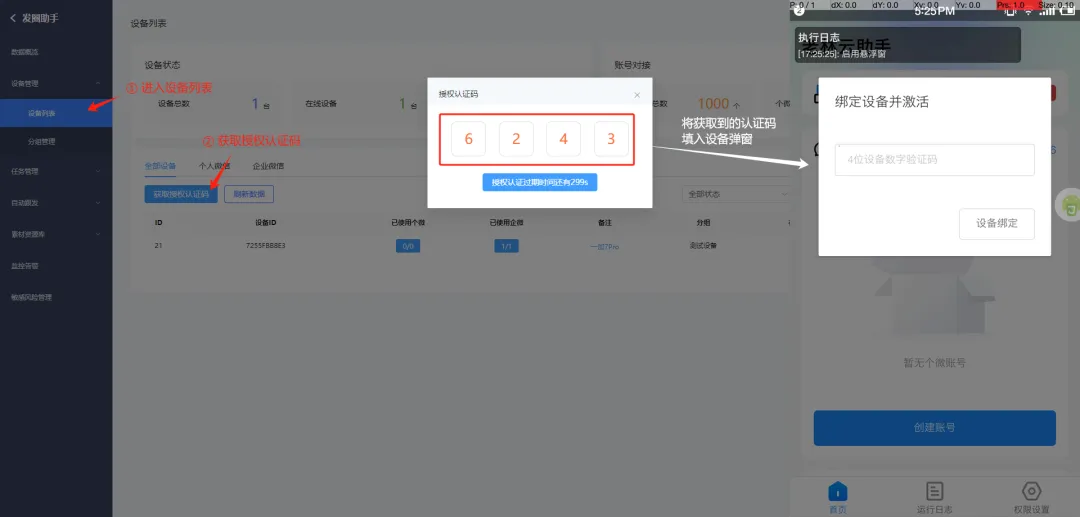Click the 设备ID column header
Screen dimensions: 1080x517
[265, 222]
